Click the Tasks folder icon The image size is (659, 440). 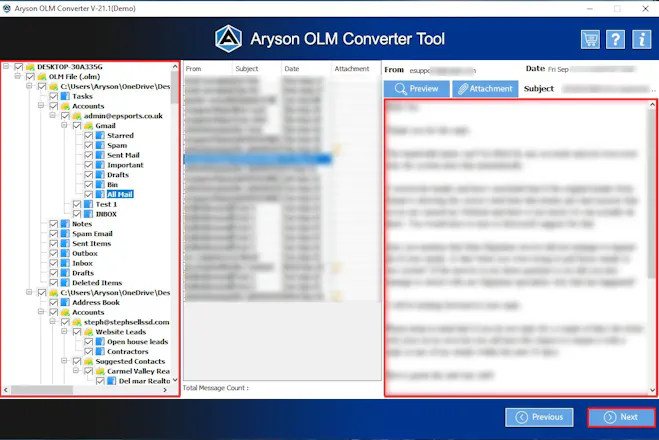pos(65,96)
